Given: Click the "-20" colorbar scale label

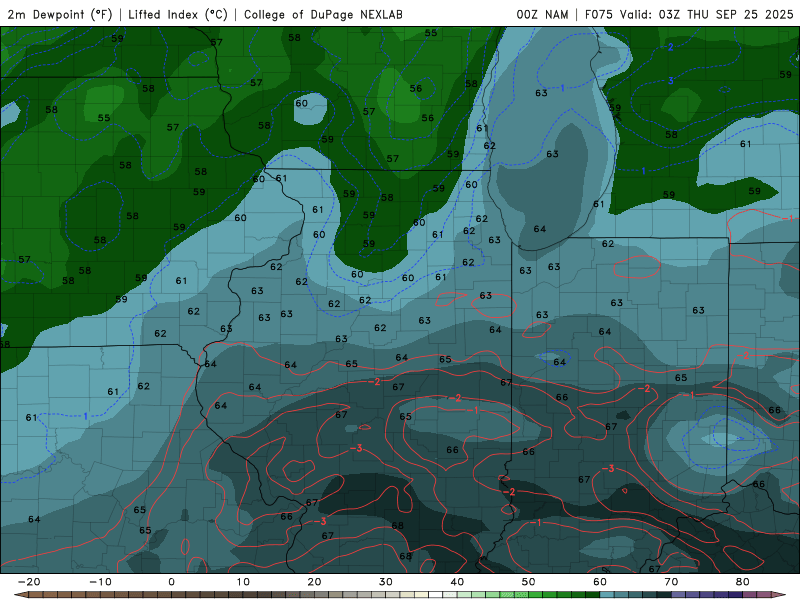Looking at the screenshot, I should tap(29, 582).
